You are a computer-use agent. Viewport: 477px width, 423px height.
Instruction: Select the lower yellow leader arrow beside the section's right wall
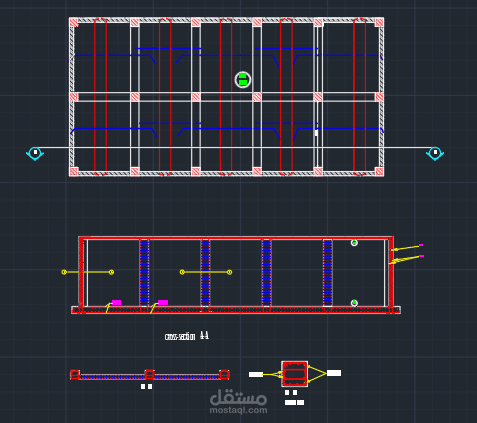(405, 260)
